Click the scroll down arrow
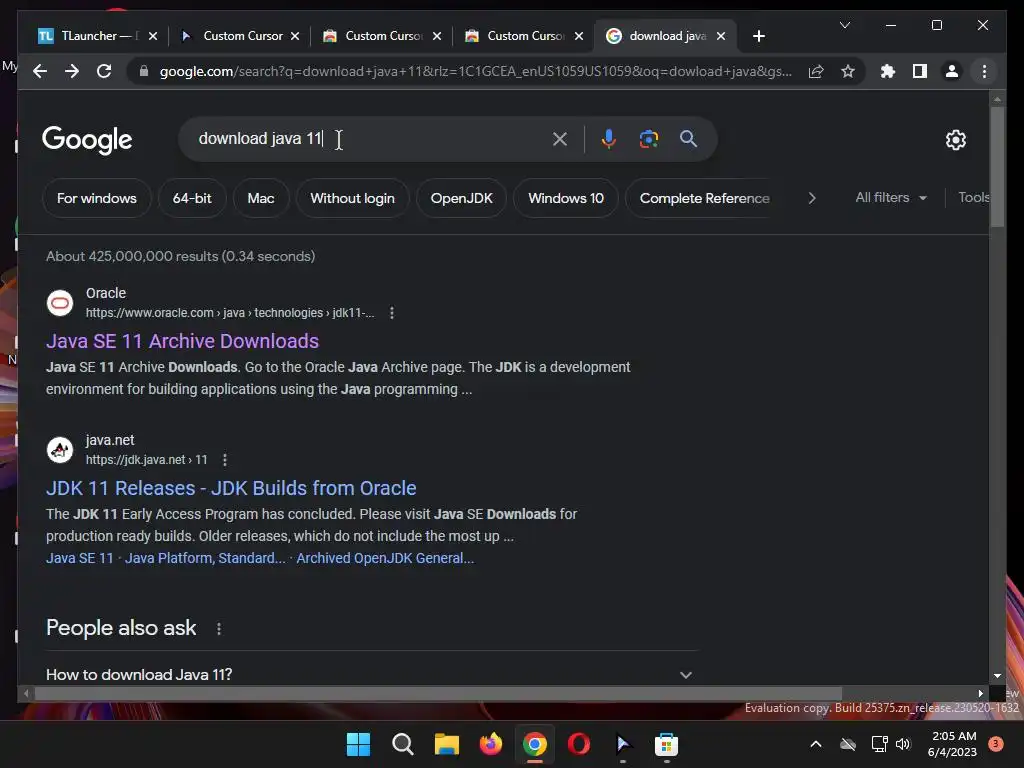Screen dimensions: 1024x768 pos(997,676)
